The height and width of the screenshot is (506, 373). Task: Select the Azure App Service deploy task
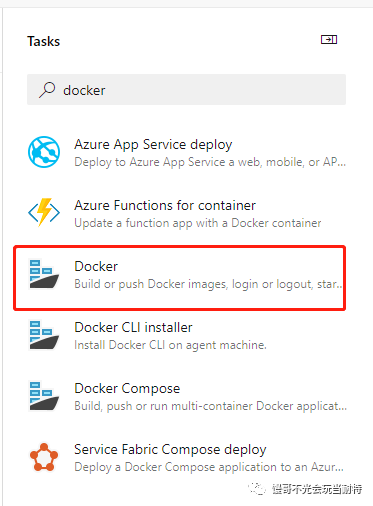coord(187,152)
